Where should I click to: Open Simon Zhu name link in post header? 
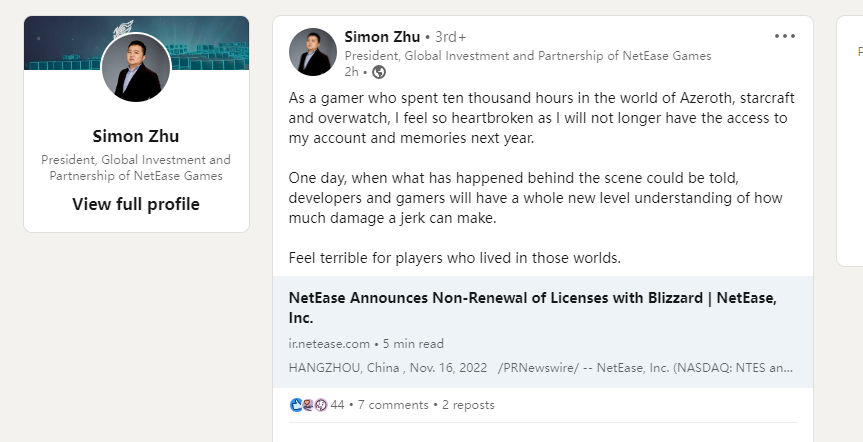[382, 37]
